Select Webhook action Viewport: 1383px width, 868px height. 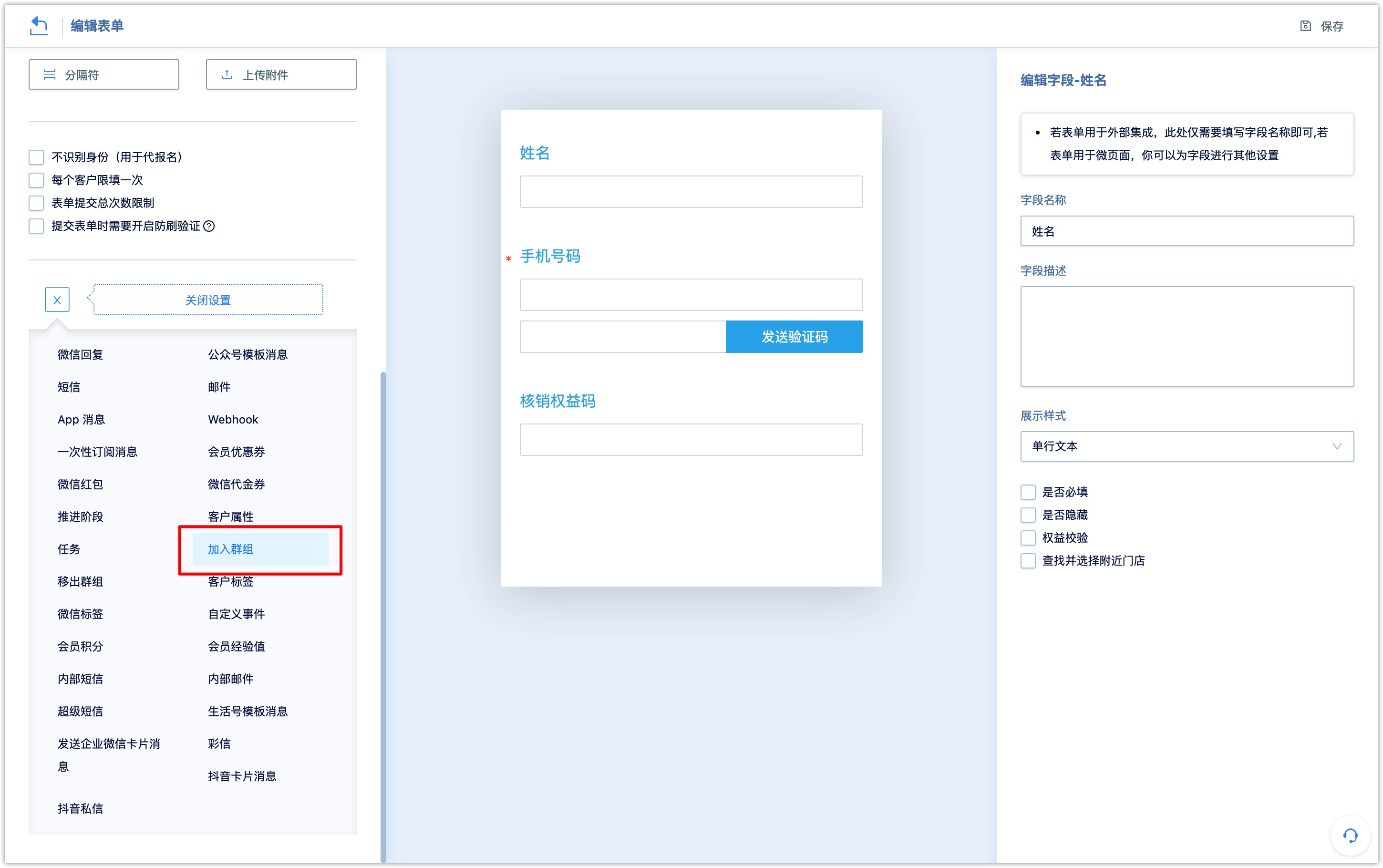coord(233,420)
